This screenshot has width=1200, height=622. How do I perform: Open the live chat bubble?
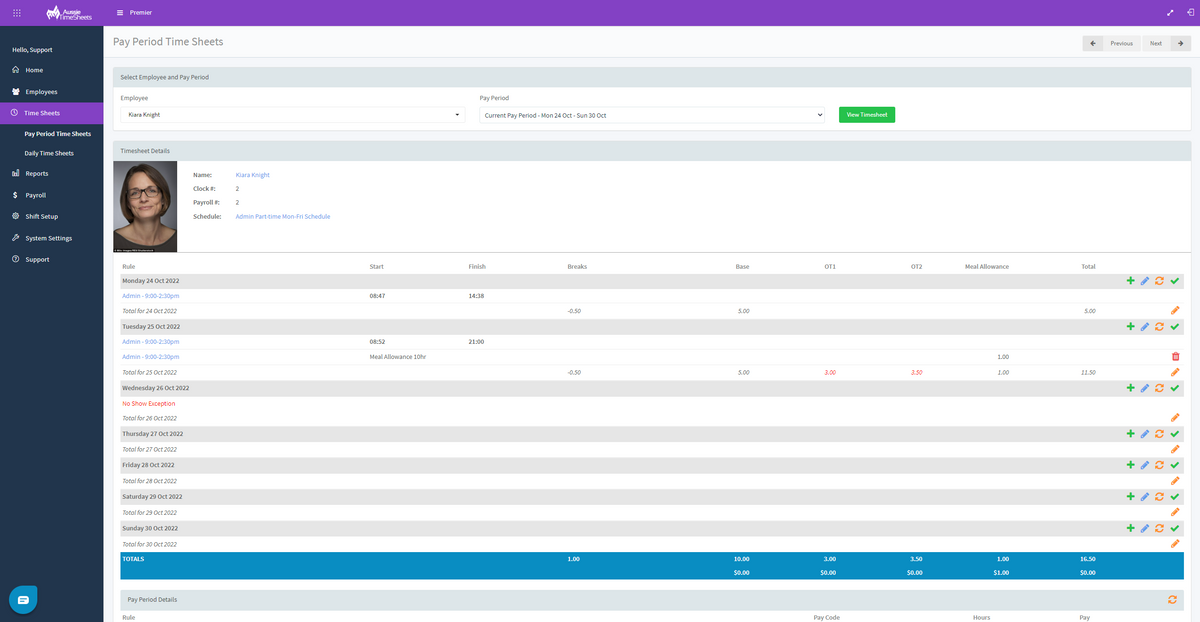[x=23, y=599]
